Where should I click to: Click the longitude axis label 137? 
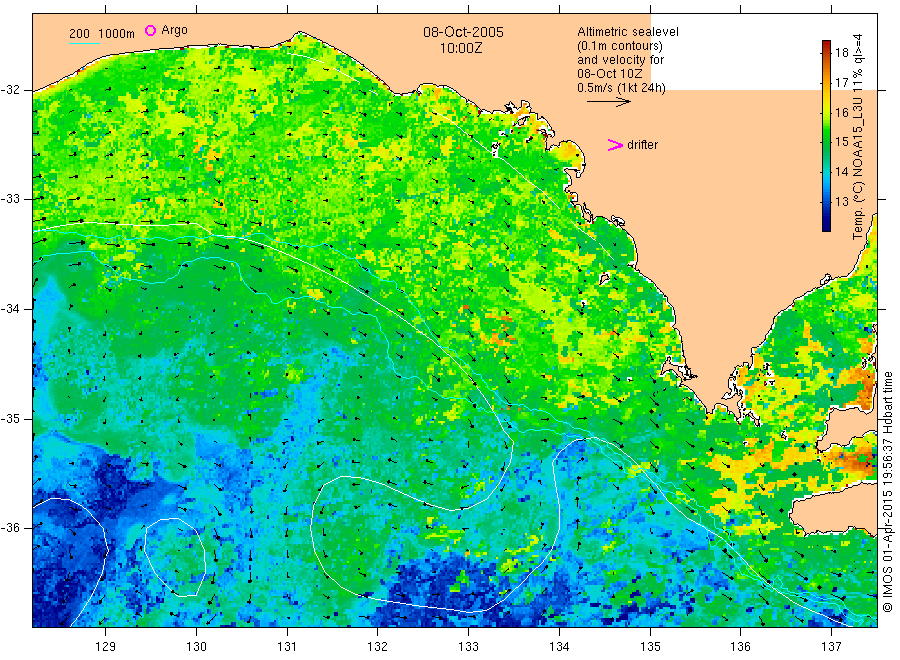pos(831,647)
